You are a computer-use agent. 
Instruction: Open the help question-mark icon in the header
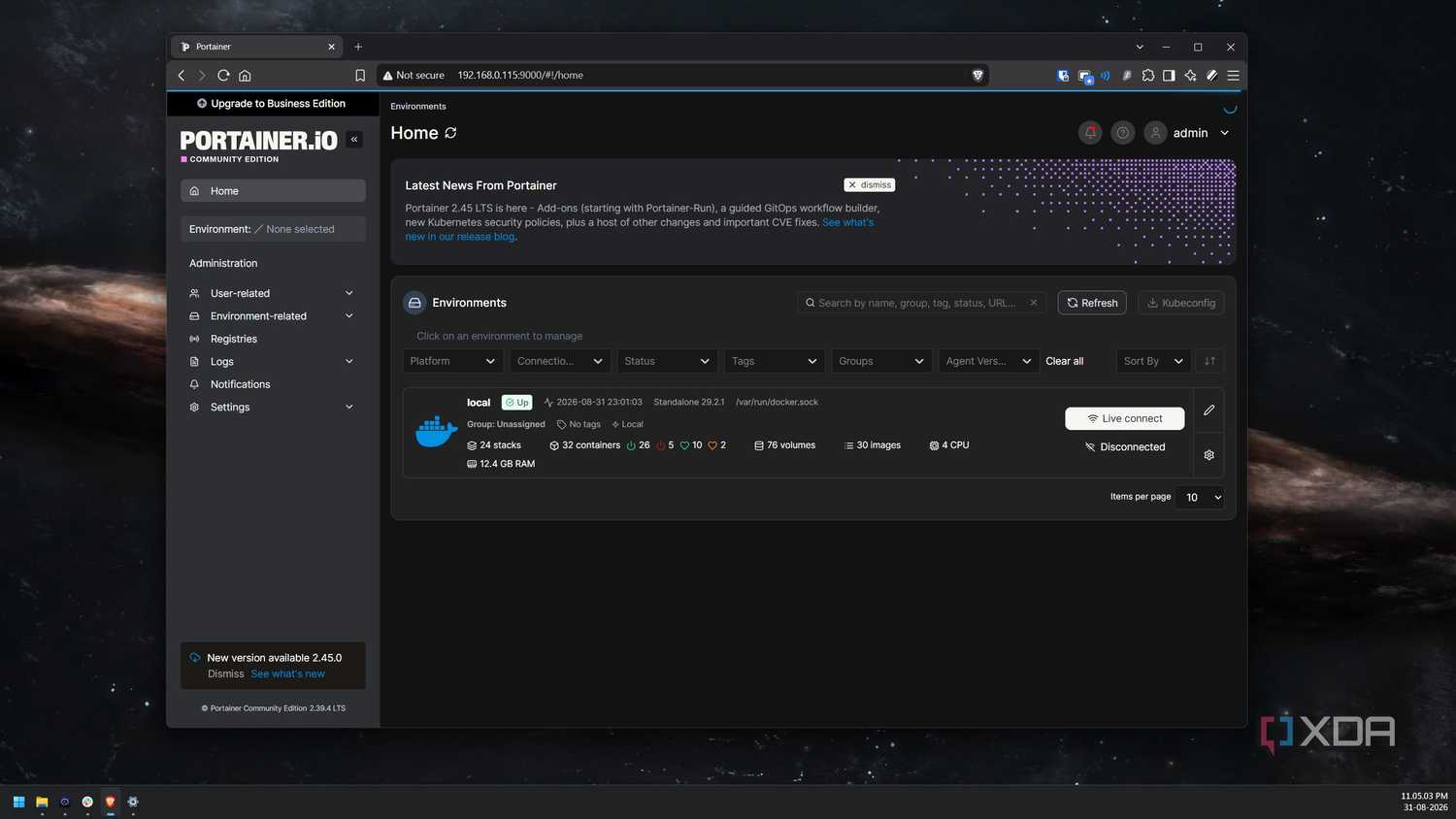pyautogui.click(x=1122, y=133)
